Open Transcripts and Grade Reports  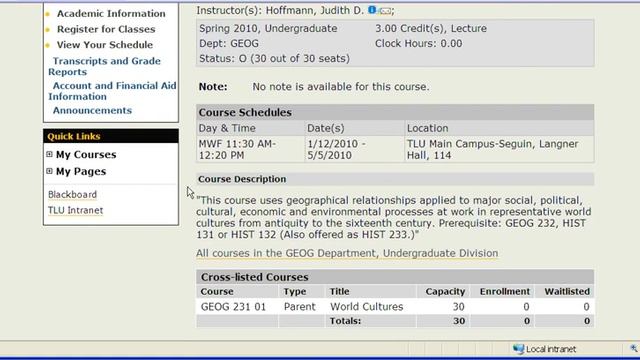pos(104,66)
